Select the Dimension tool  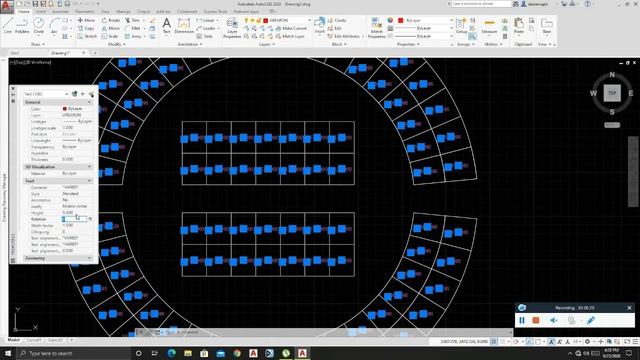[x=184, y=25]
